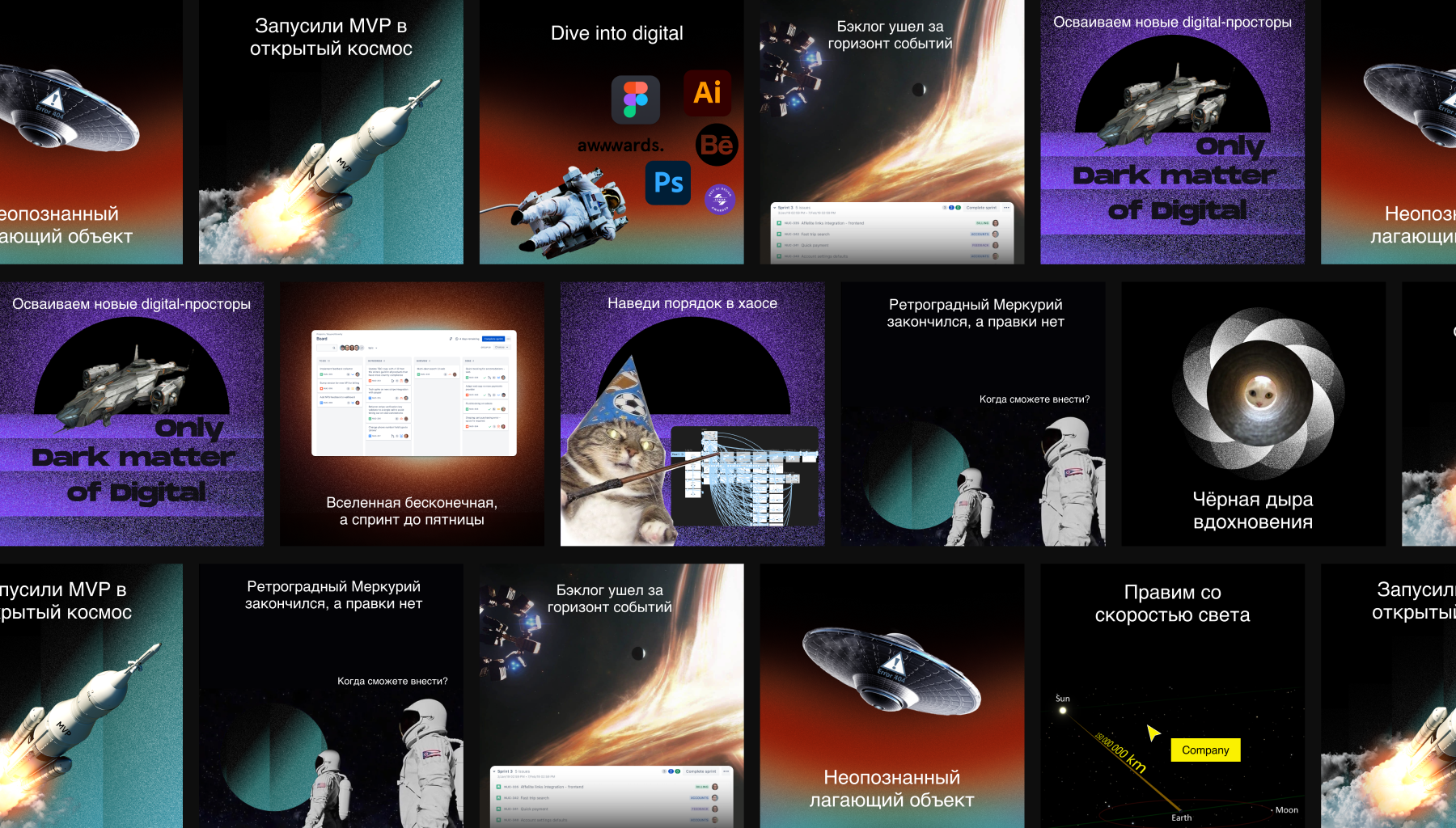Click the round purple award badge
Viewport: 1456px width, 828px height.
pyautogui.click(x=719, y=199)
